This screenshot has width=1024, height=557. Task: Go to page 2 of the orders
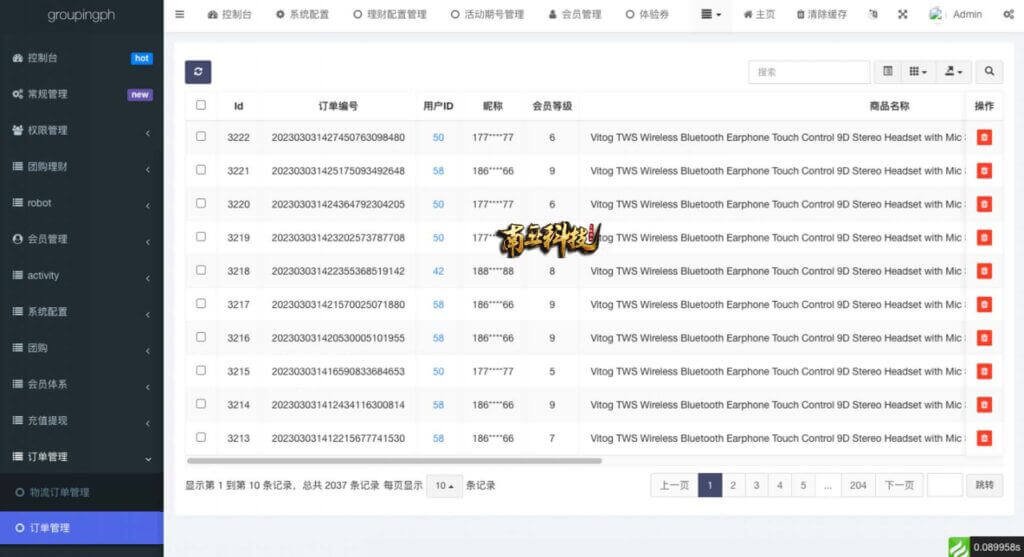tap(733, 486)
